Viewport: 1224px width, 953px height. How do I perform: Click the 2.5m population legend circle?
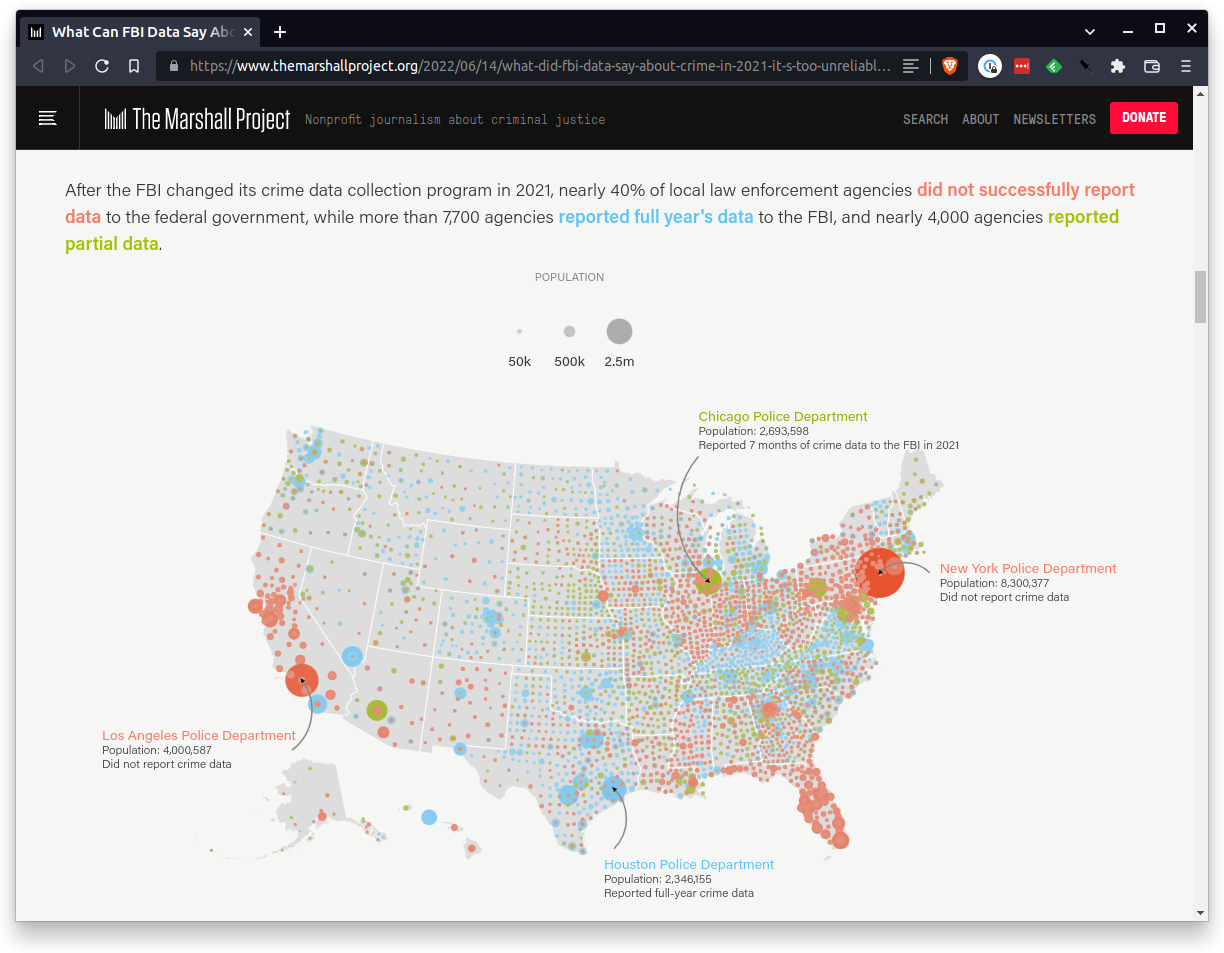[619, 331]
